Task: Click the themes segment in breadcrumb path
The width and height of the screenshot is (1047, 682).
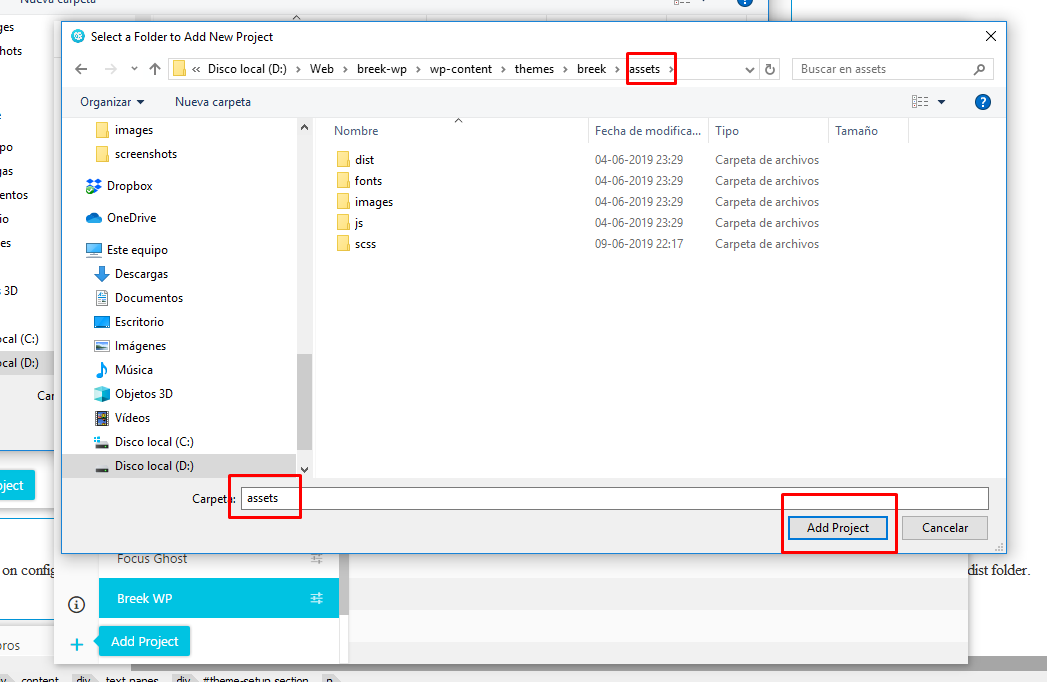Action: (x=534, y=69)
